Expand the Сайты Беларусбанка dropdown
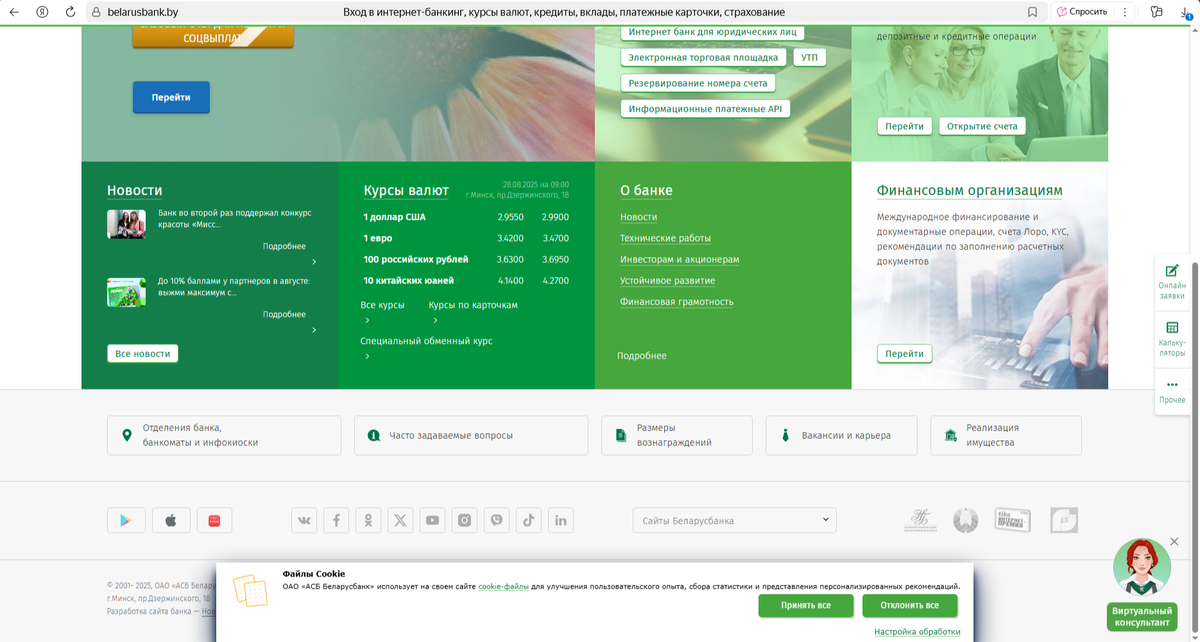This screenshot has width=1200, height=642. pos(734,520)
